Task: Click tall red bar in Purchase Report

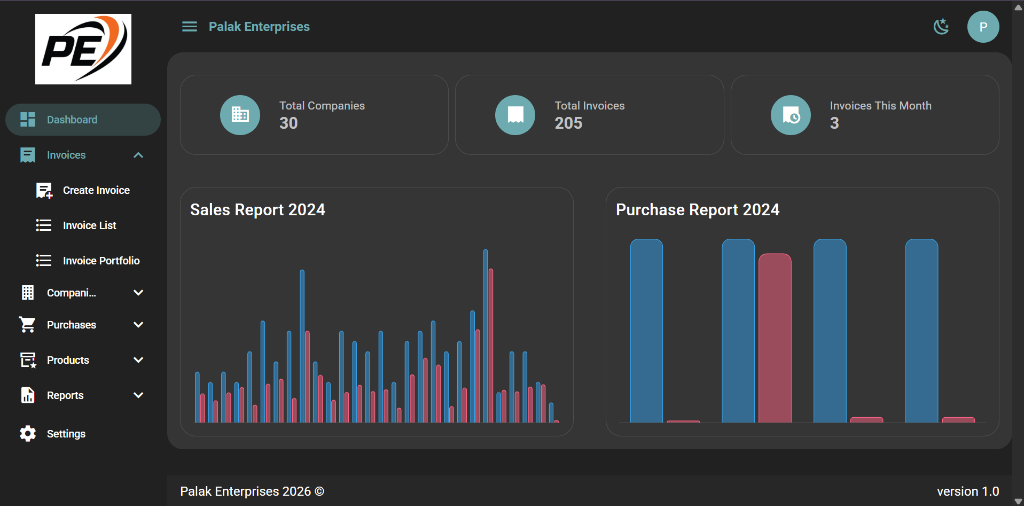Action: tap(775, 338)
